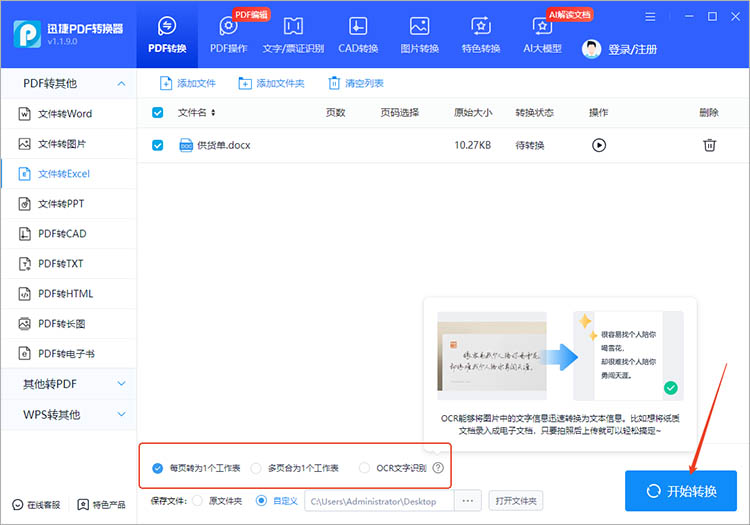Open 图片转换 tab

click(x=419, y=34)
